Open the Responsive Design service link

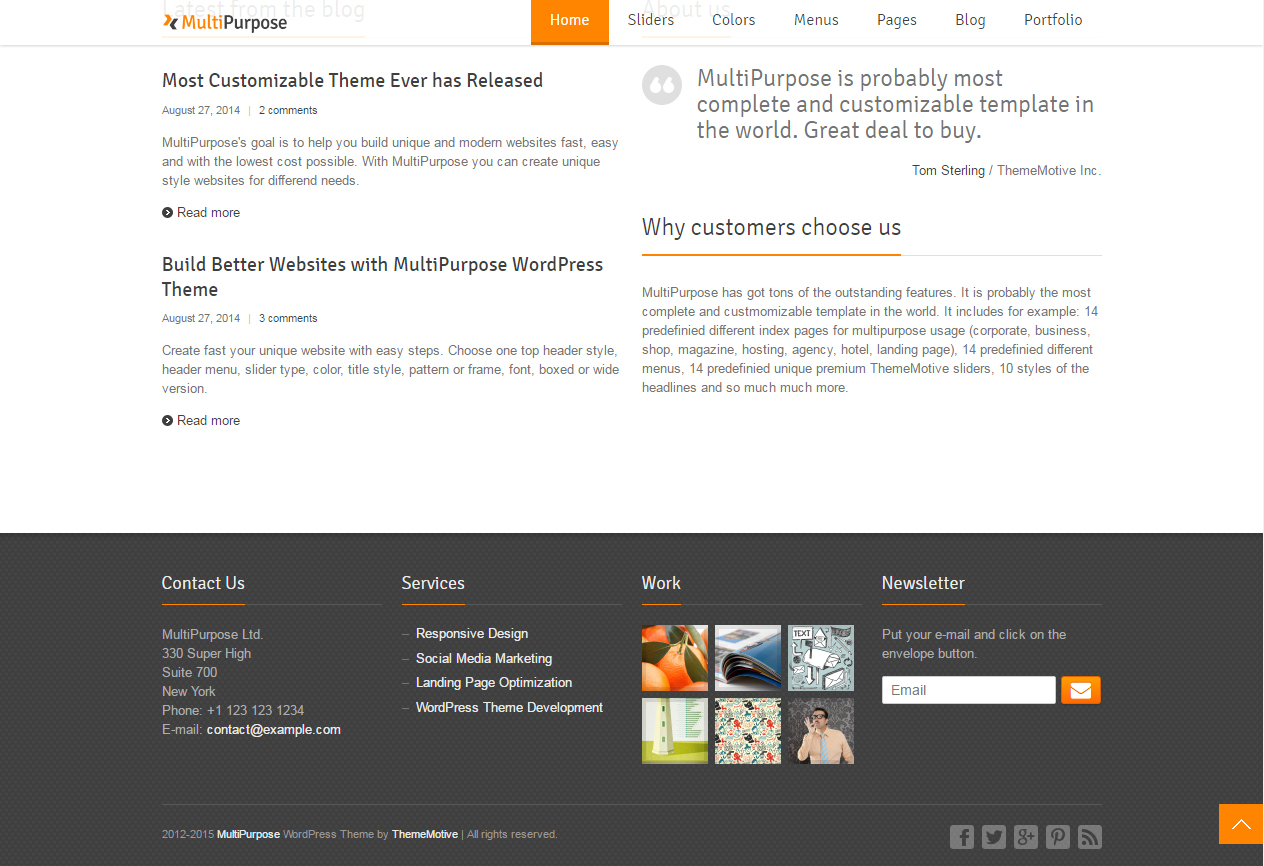pyautogui.click(x=472, y=634)
